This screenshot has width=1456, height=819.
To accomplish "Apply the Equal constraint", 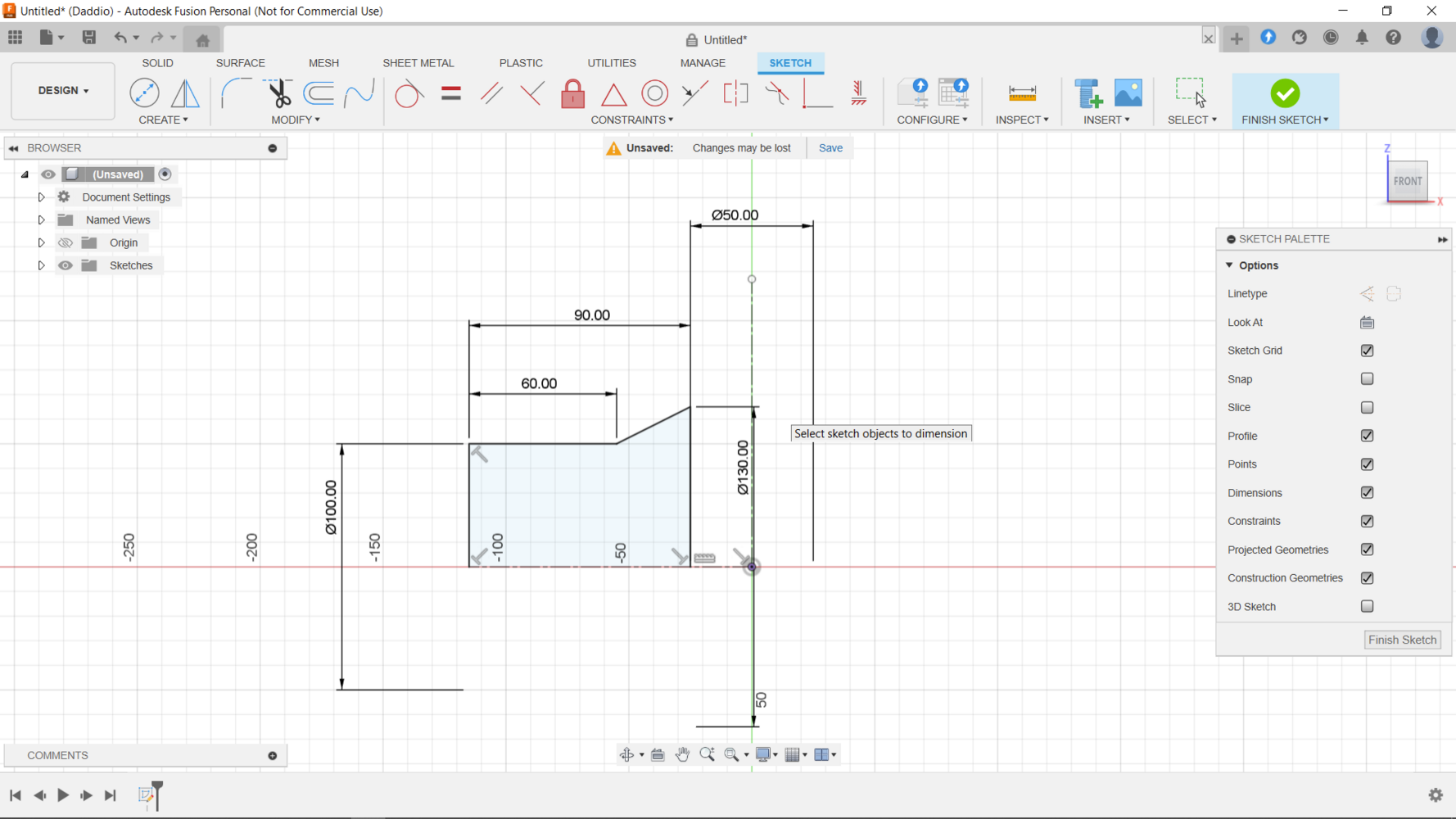I will tap(450, 93).
